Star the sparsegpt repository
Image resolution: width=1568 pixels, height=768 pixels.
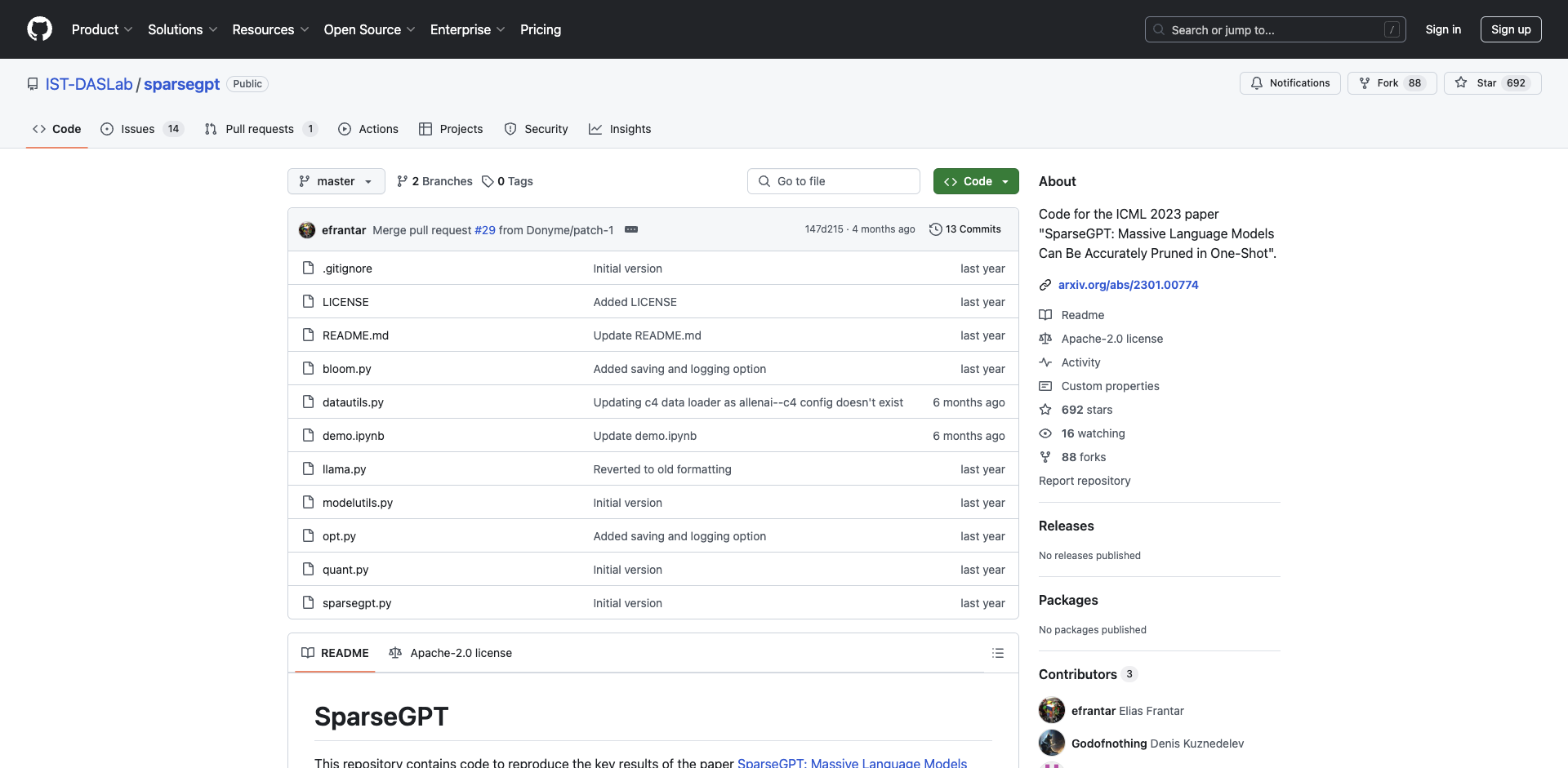pyautogui.click(x=1492, y=83)
